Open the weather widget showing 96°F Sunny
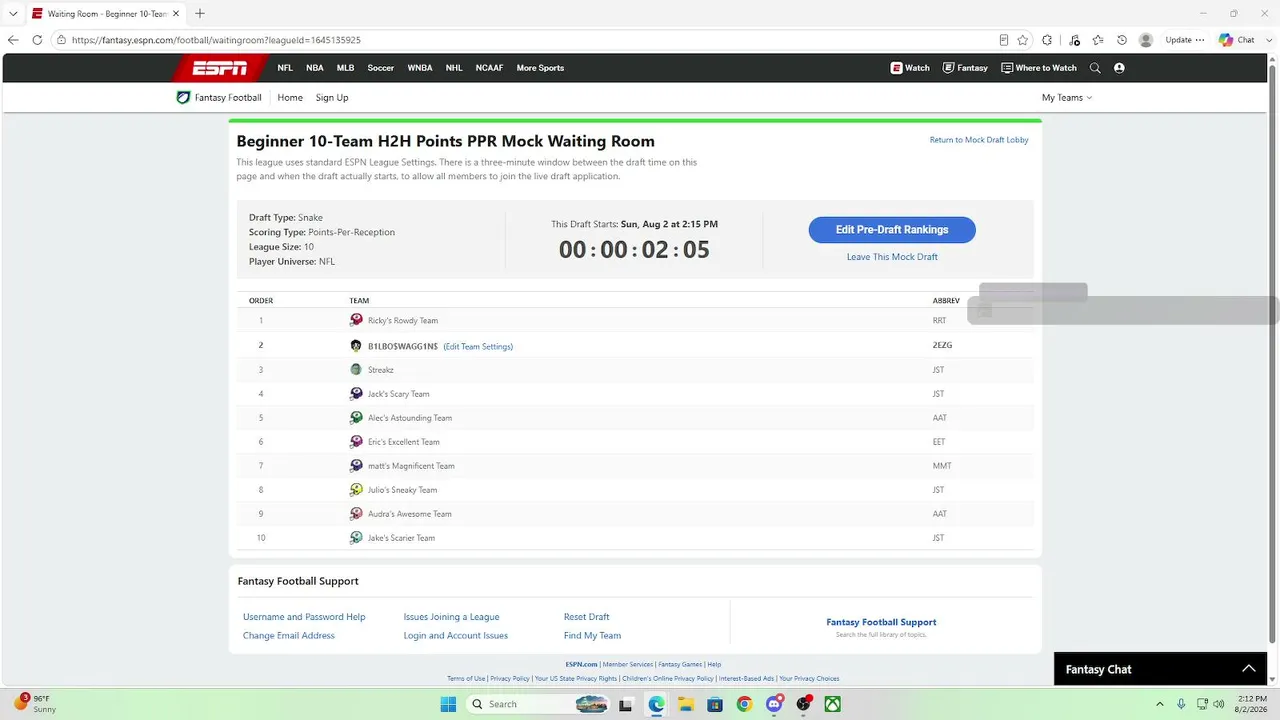This screenshot has height=720, width=1280. (x=35, y=704)
